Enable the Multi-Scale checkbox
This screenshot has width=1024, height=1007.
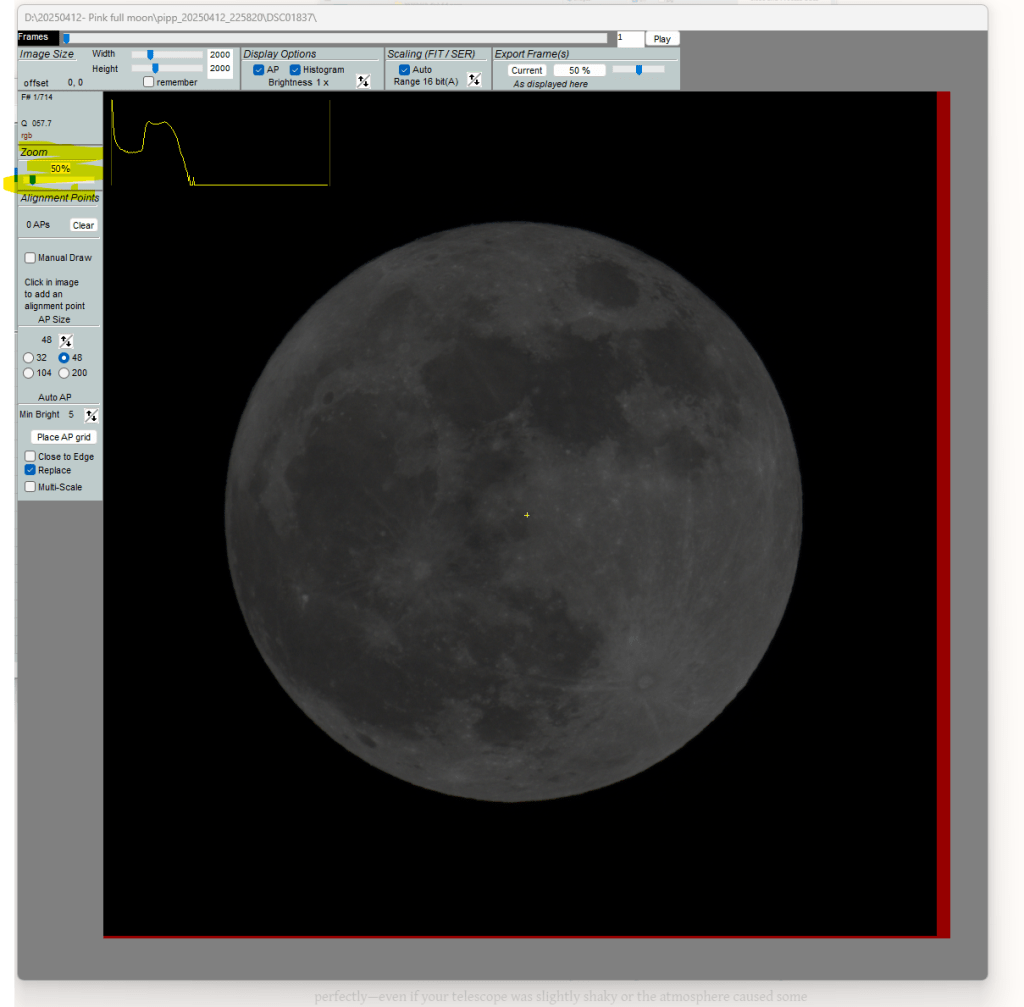pyautogui.click(x=30, y=487)
